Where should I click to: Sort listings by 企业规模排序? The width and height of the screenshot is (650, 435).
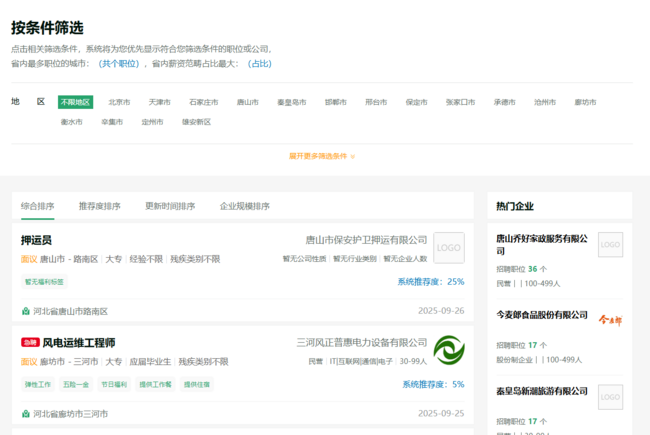(244, 206)
